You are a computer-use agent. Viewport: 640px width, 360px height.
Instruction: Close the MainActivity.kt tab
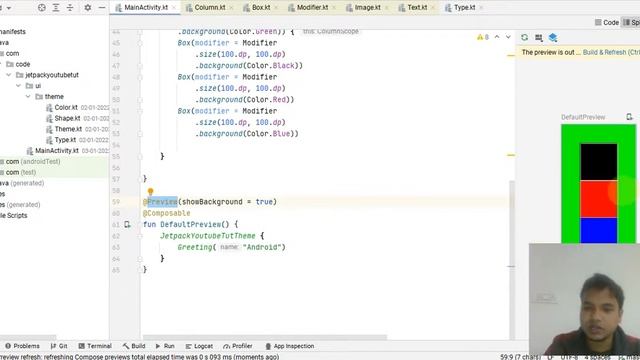174,8
